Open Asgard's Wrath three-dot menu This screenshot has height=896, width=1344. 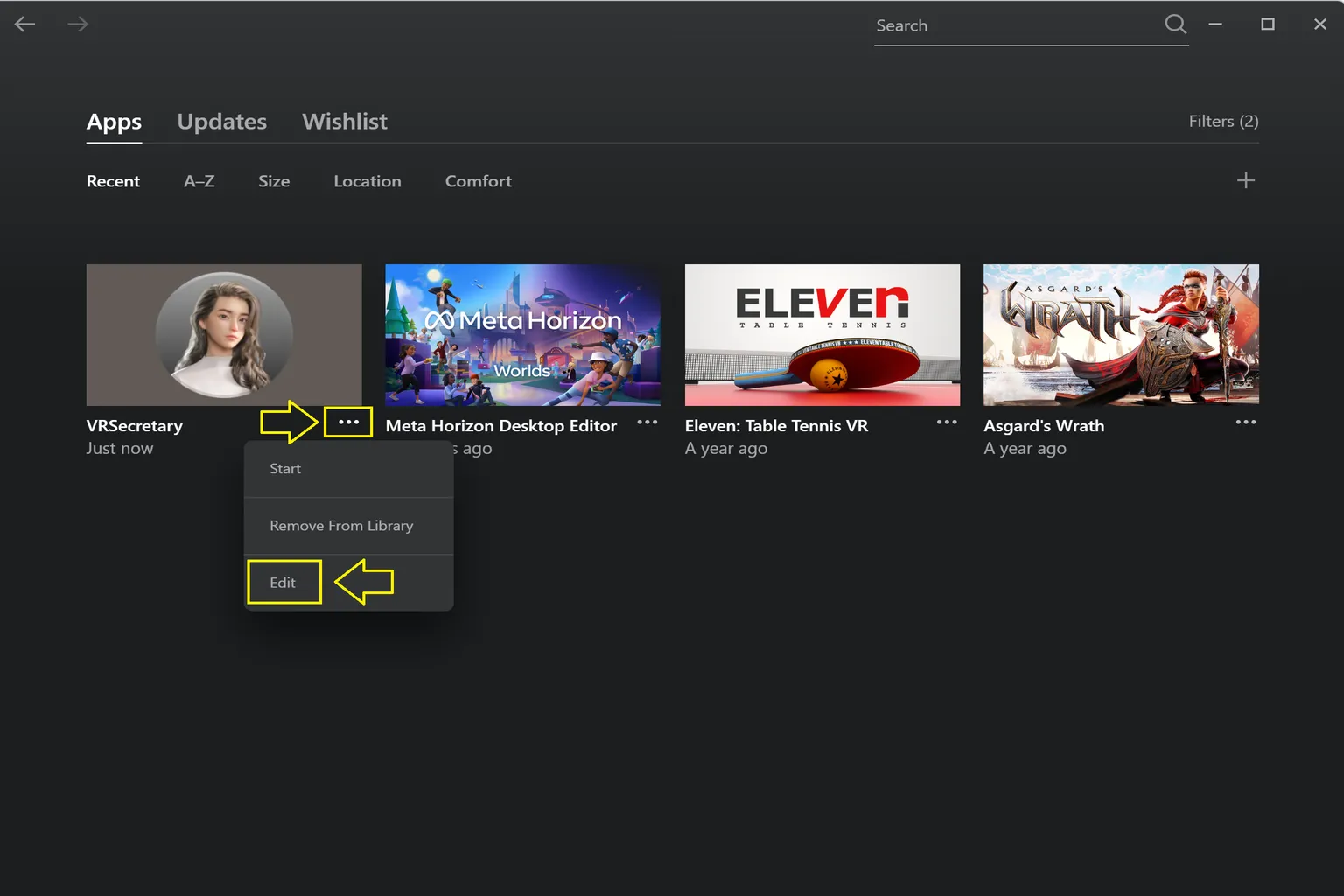coord(1246,422)
